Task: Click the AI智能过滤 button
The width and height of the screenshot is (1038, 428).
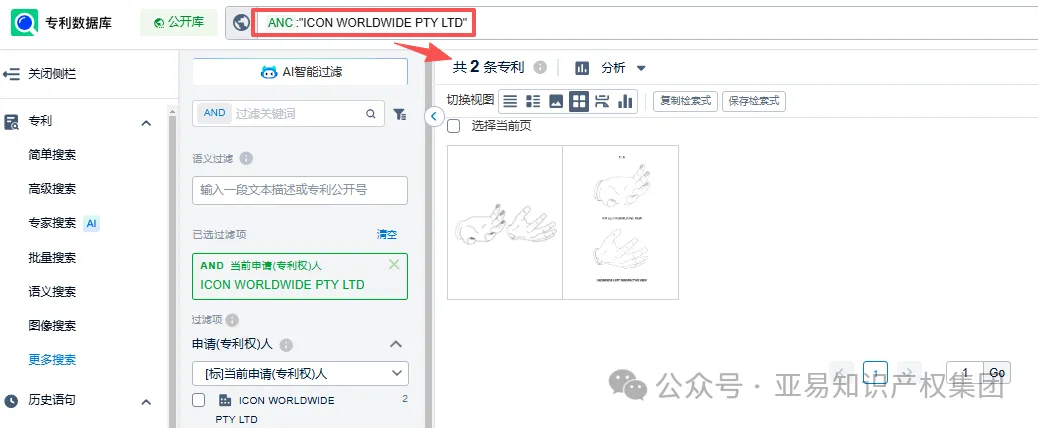Action: tap(300, 72)
